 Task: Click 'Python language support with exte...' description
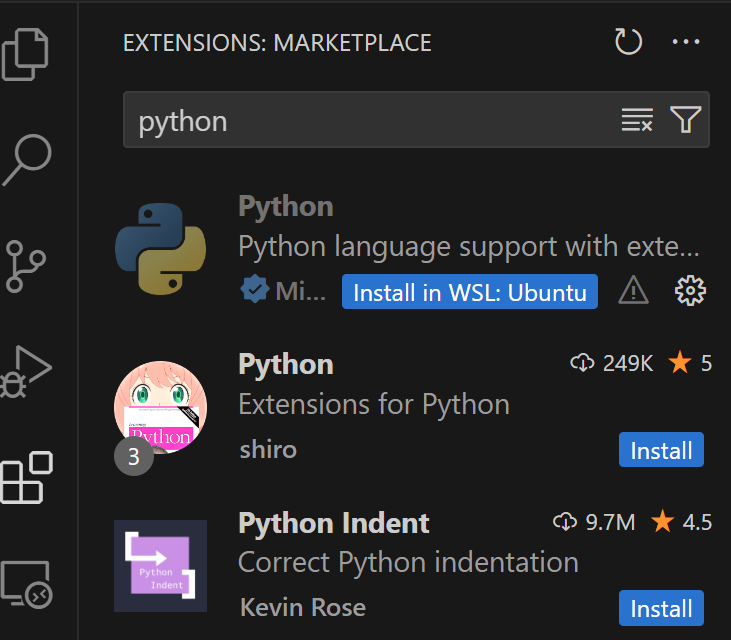pyautogui.click(x=469, y=247)
